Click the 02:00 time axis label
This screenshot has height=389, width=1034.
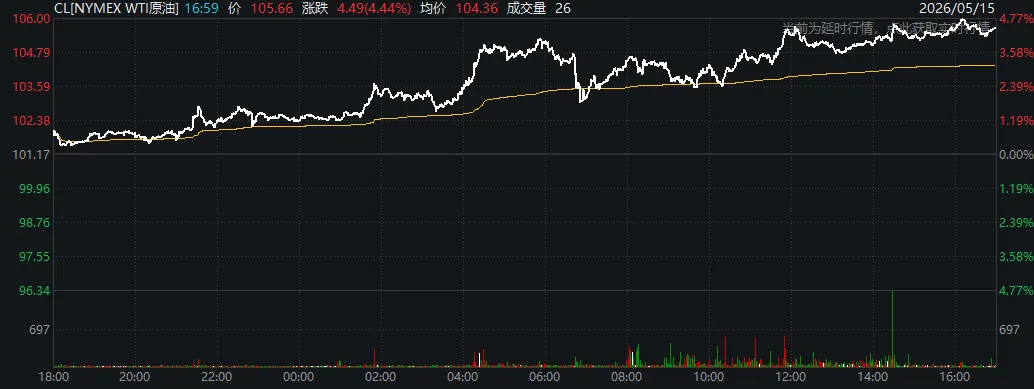pos(380,377)
